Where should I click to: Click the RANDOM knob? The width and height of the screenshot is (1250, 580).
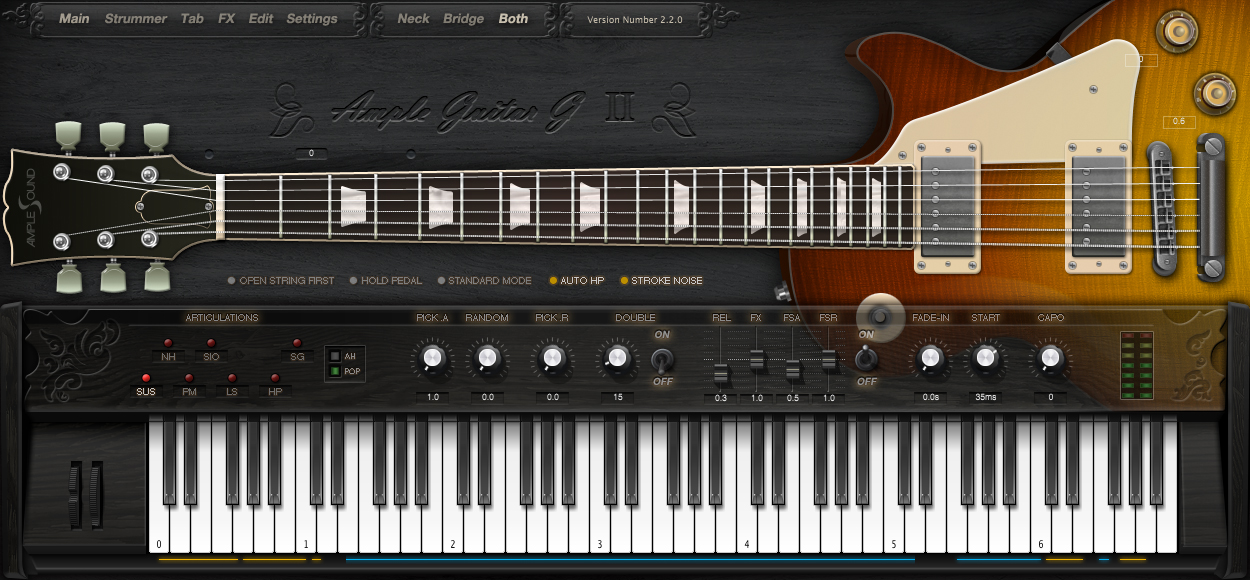(487, 356)
